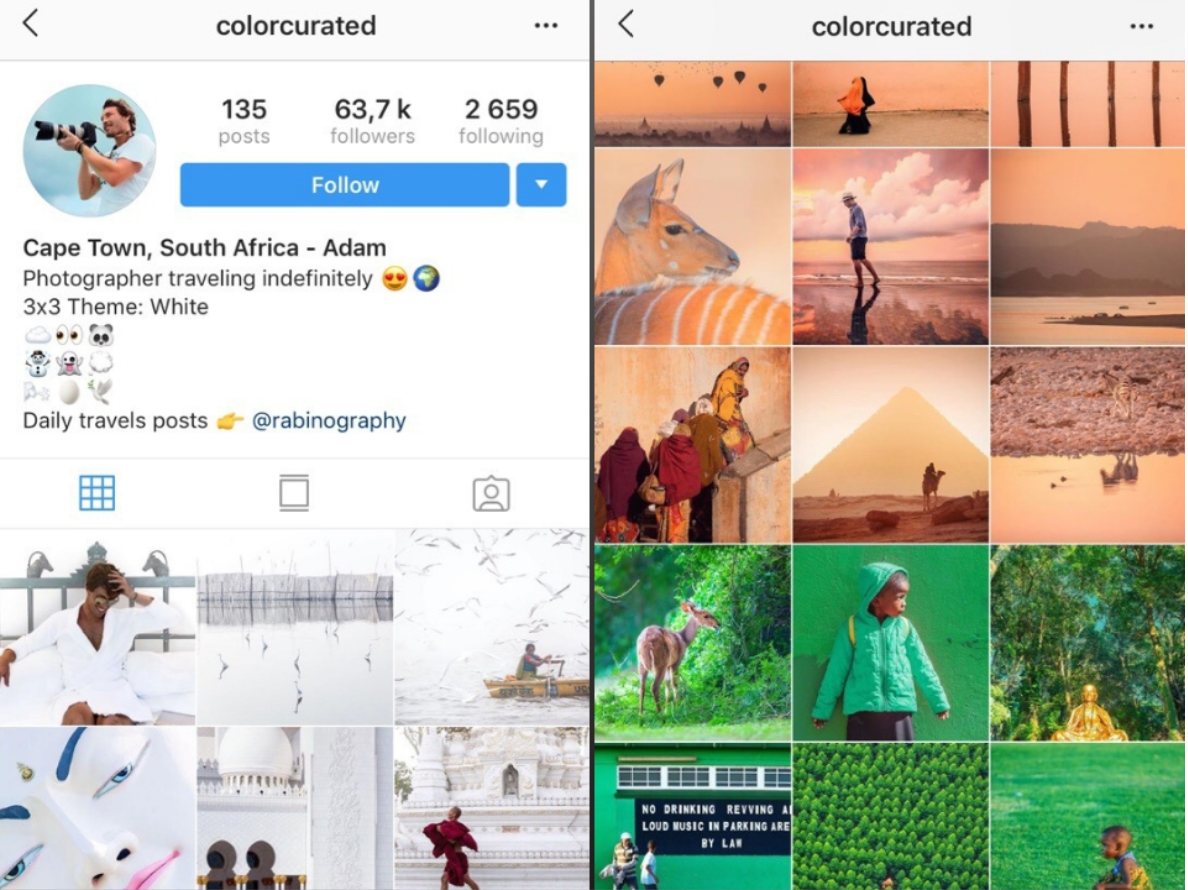Switch to grid view tab
The height and width of the screenshot is (890, 1188).
click(97, 493)
